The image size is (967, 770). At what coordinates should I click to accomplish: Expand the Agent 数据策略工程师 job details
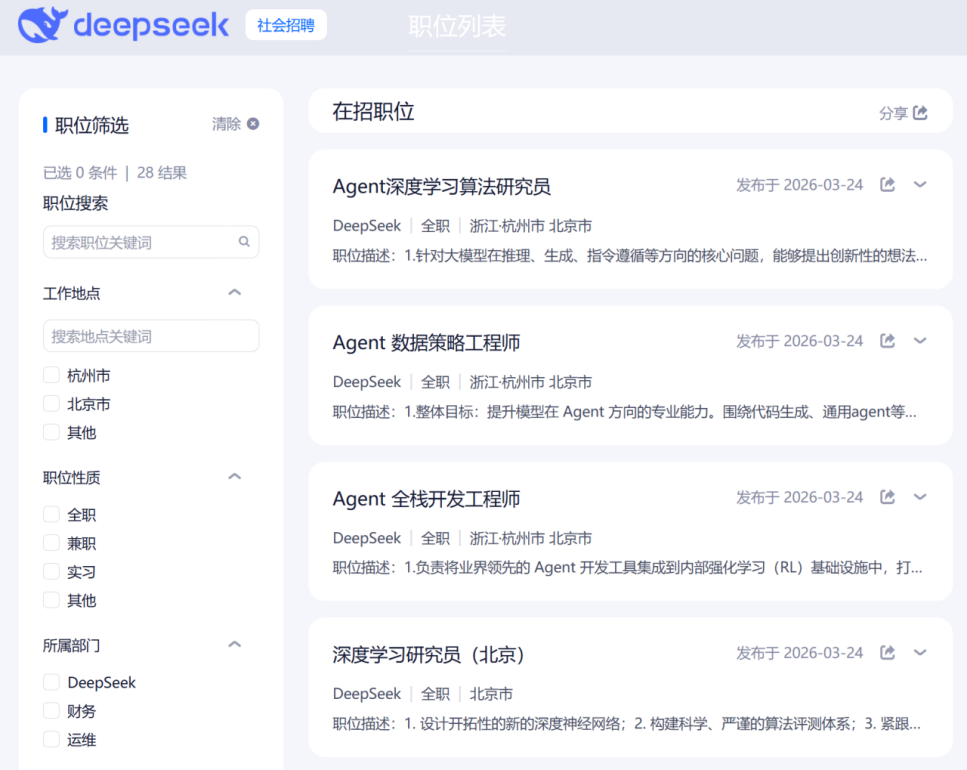pos(920,341)
